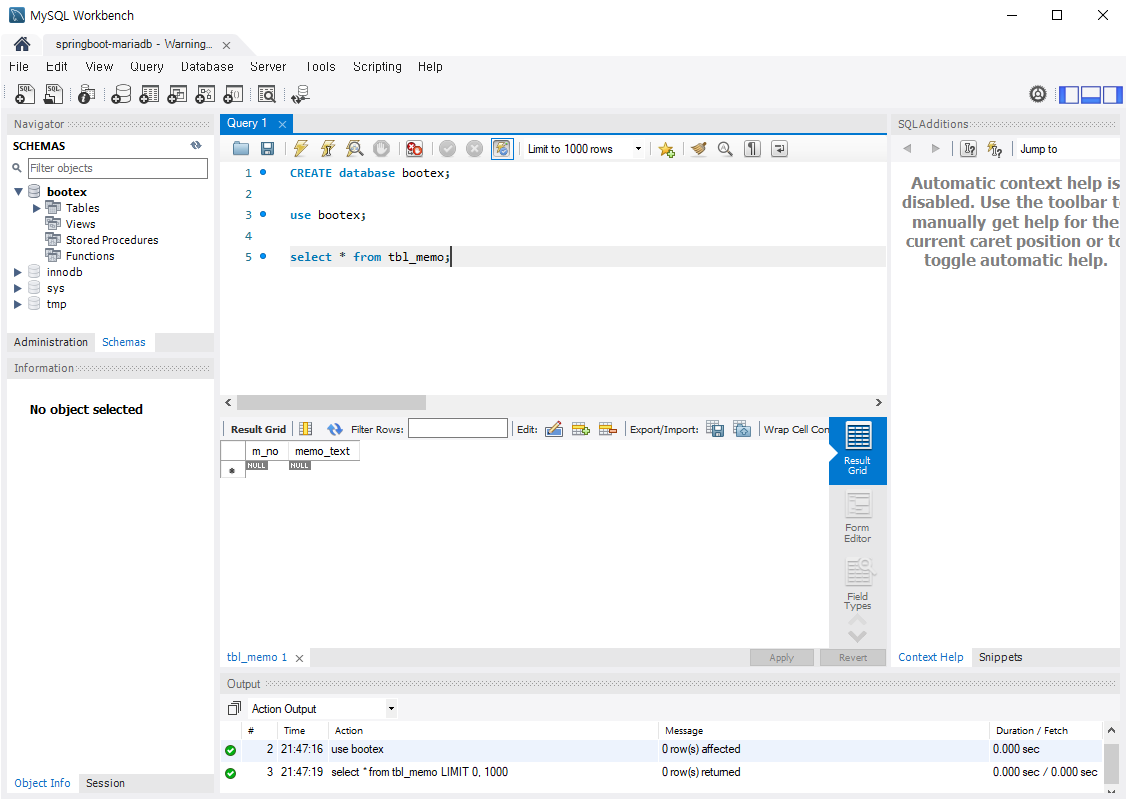
Task: Open the File menu
Action: (19, 67)
